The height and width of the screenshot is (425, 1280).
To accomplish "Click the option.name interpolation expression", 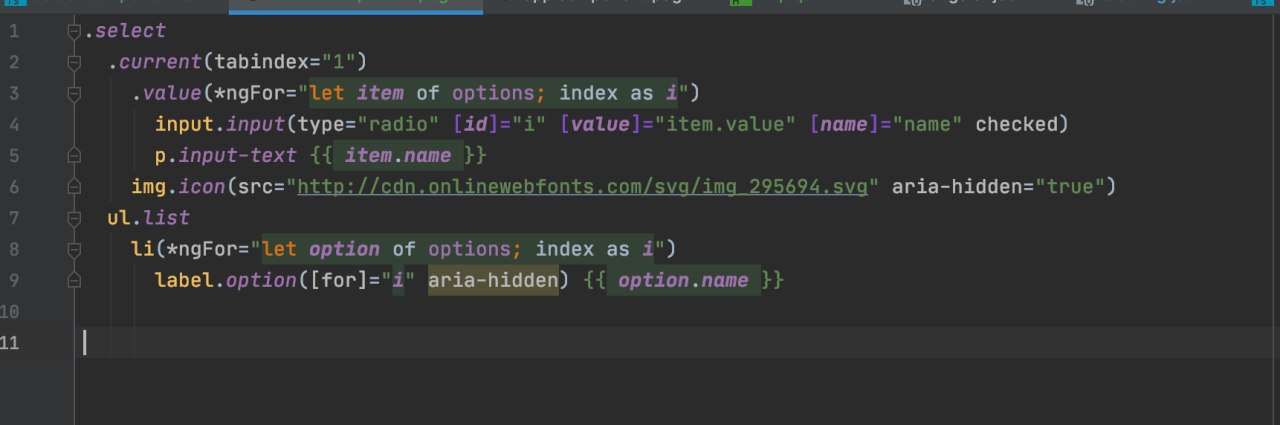I will tap(683, 280).
